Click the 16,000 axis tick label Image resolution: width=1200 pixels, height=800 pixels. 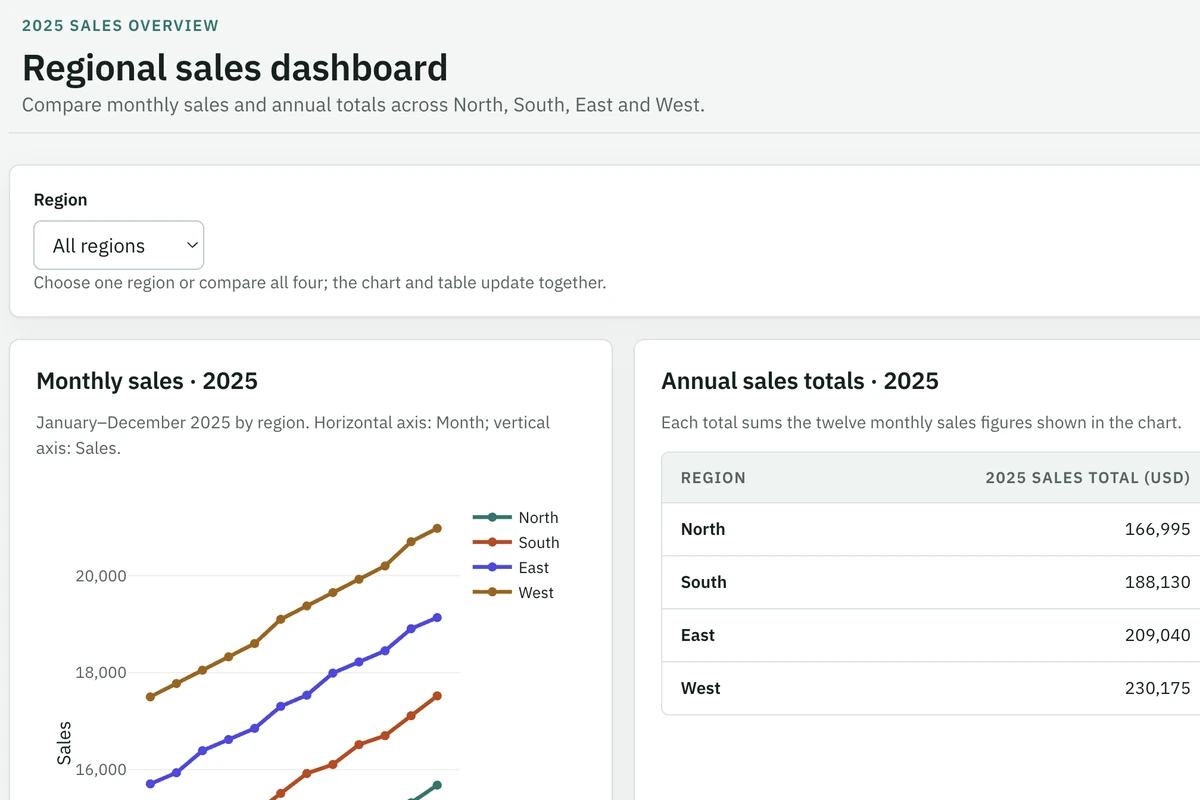(101, 770)
